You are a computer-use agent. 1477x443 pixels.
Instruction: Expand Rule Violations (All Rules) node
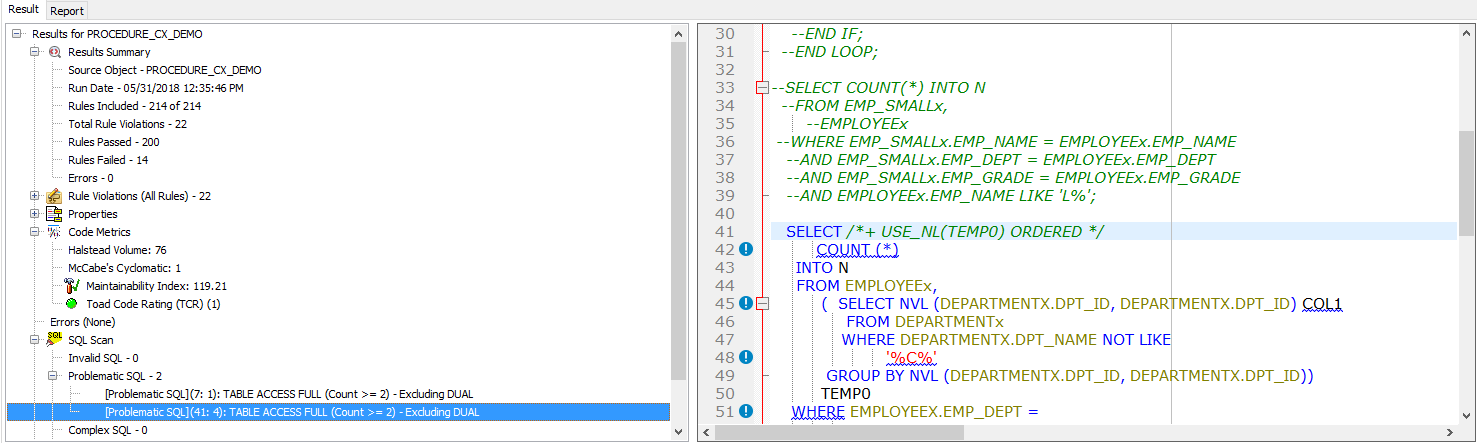tap(35, 196)
